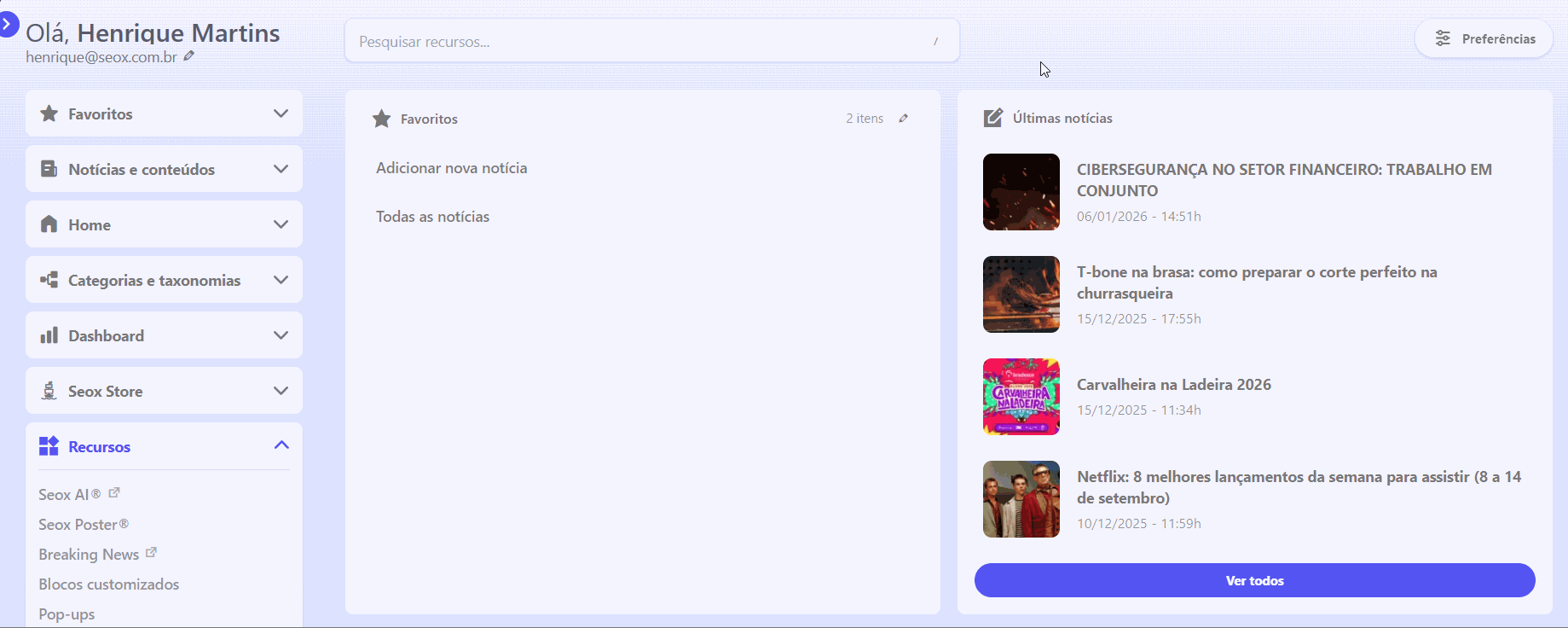Viewport: 1568px width, 628px height.
Task: Click the Pesquisar recursos search field
Action: [639, 42]
